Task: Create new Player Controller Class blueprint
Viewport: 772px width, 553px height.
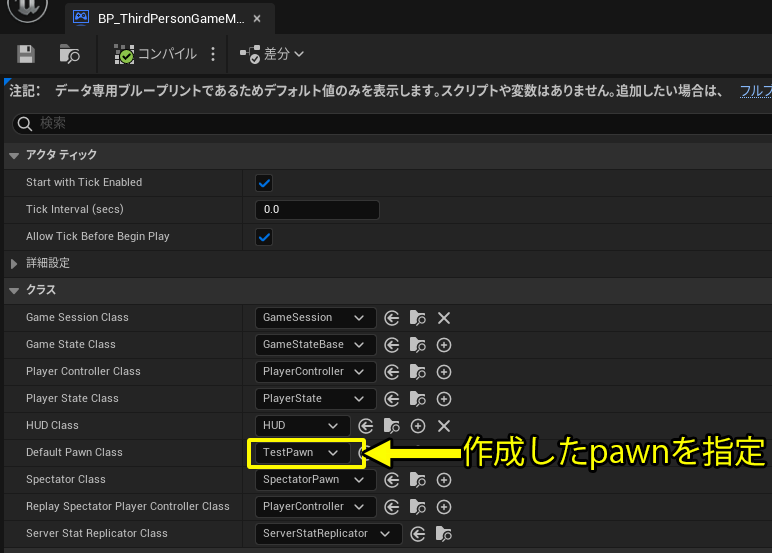Action: pyautogui.click(x=444, y=372)
